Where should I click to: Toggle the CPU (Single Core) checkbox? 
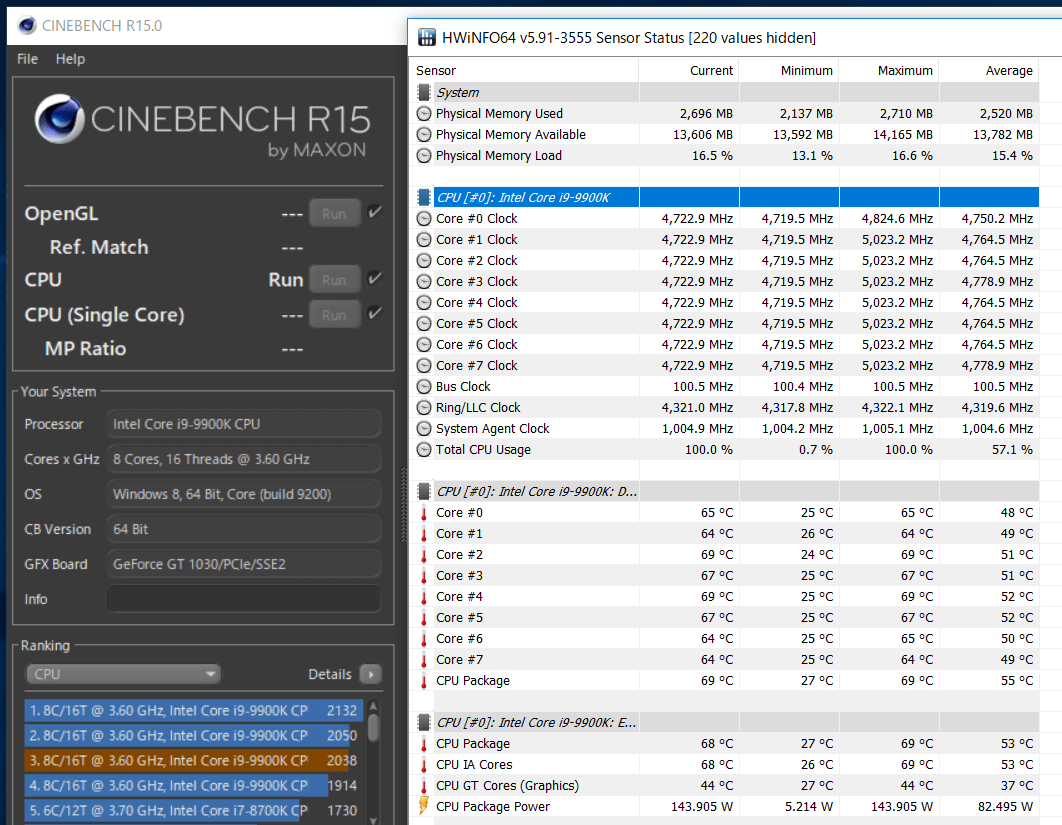pyautogui.click(x=374, y=313)
